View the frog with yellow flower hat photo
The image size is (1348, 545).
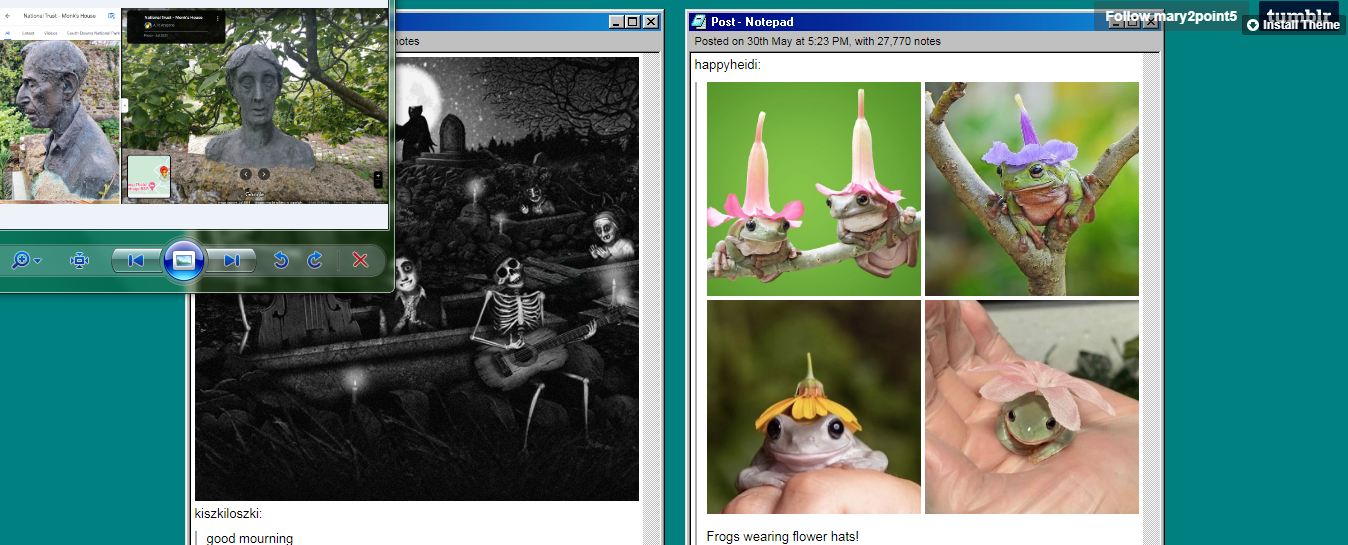click(x=814, y=407)
